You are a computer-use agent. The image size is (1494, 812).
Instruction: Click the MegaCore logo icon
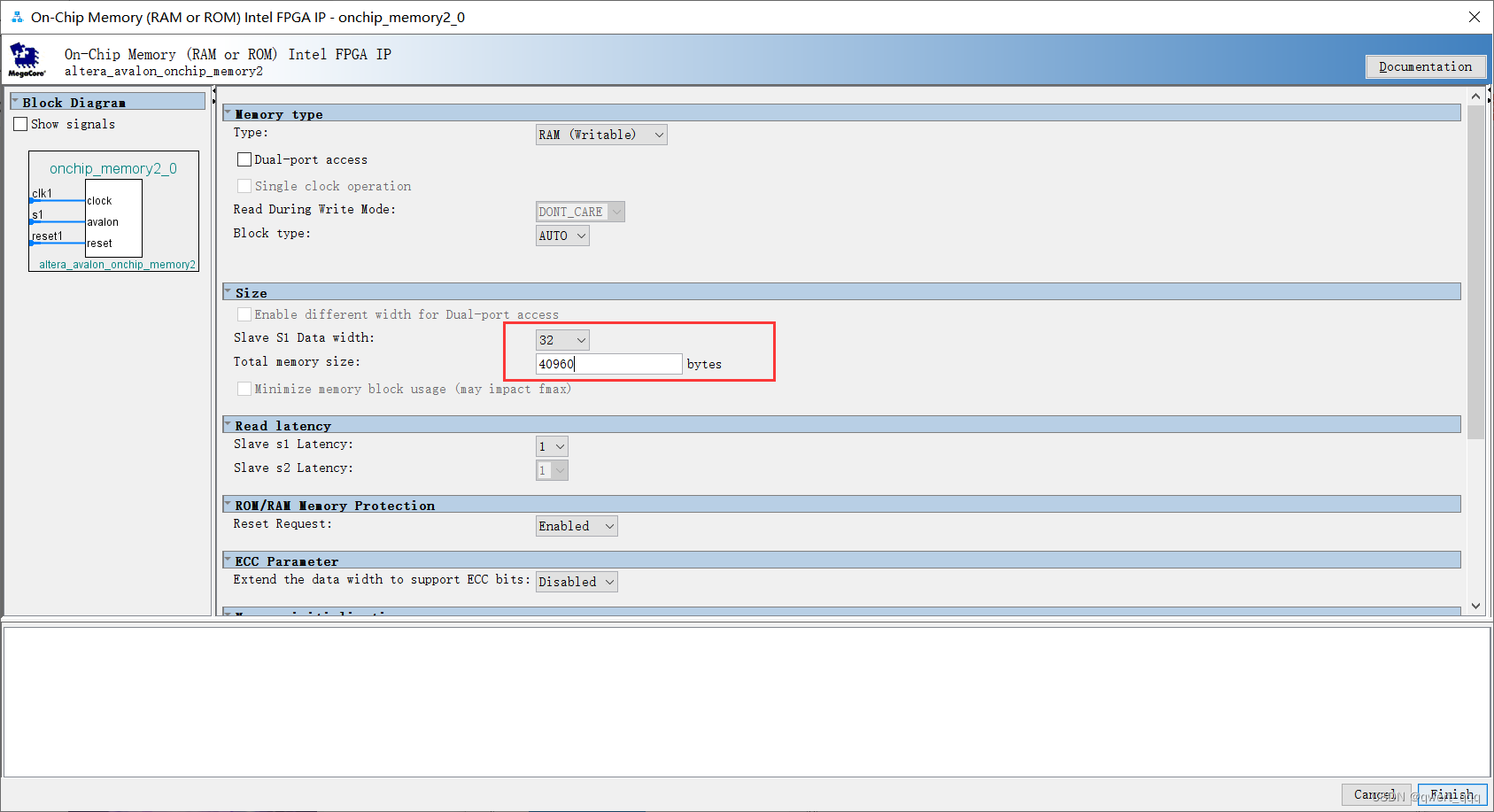[26, 59]
